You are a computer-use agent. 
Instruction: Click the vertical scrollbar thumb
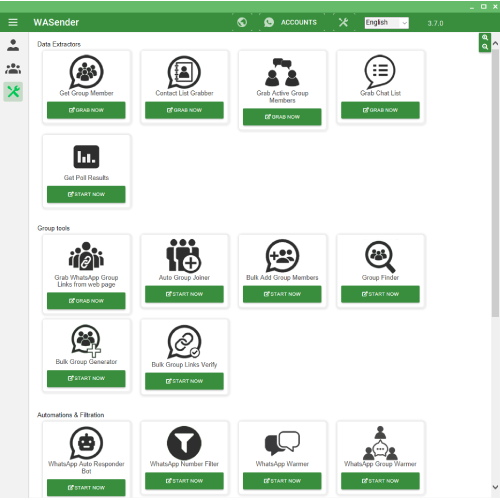pos(495,183)
